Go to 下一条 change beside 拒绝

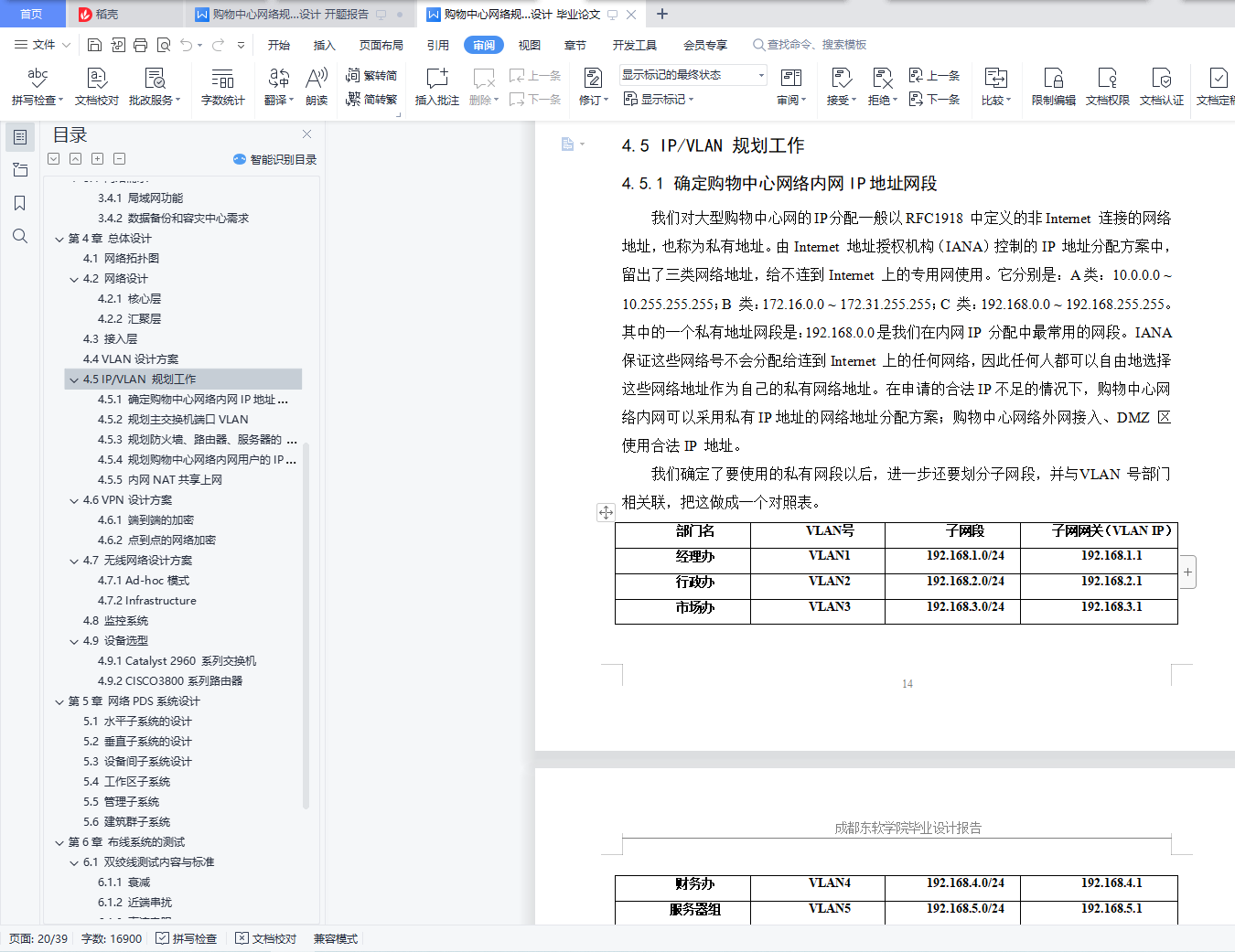click(934, 99)
